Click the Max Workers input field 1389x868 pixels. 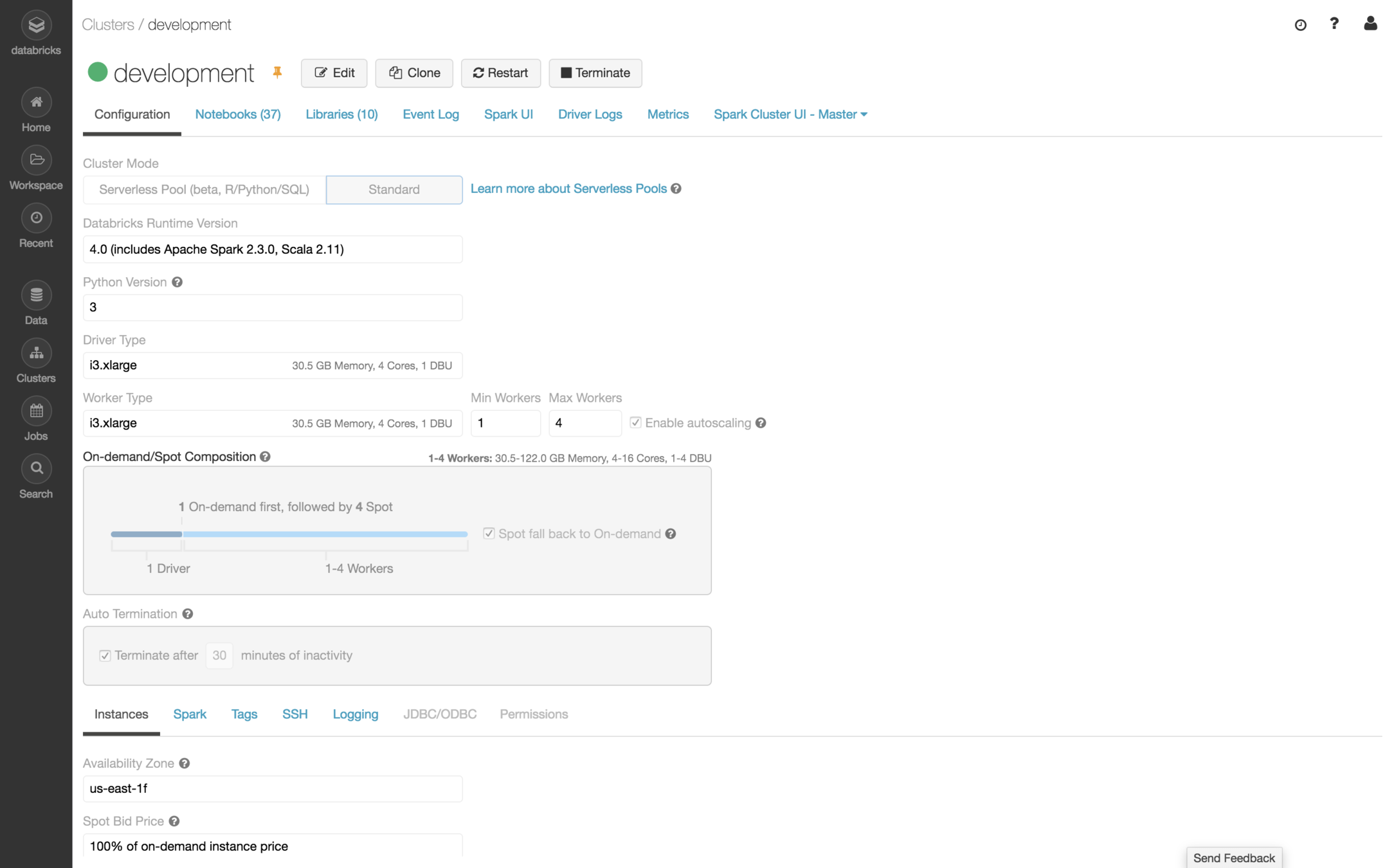tap(584, 423)
